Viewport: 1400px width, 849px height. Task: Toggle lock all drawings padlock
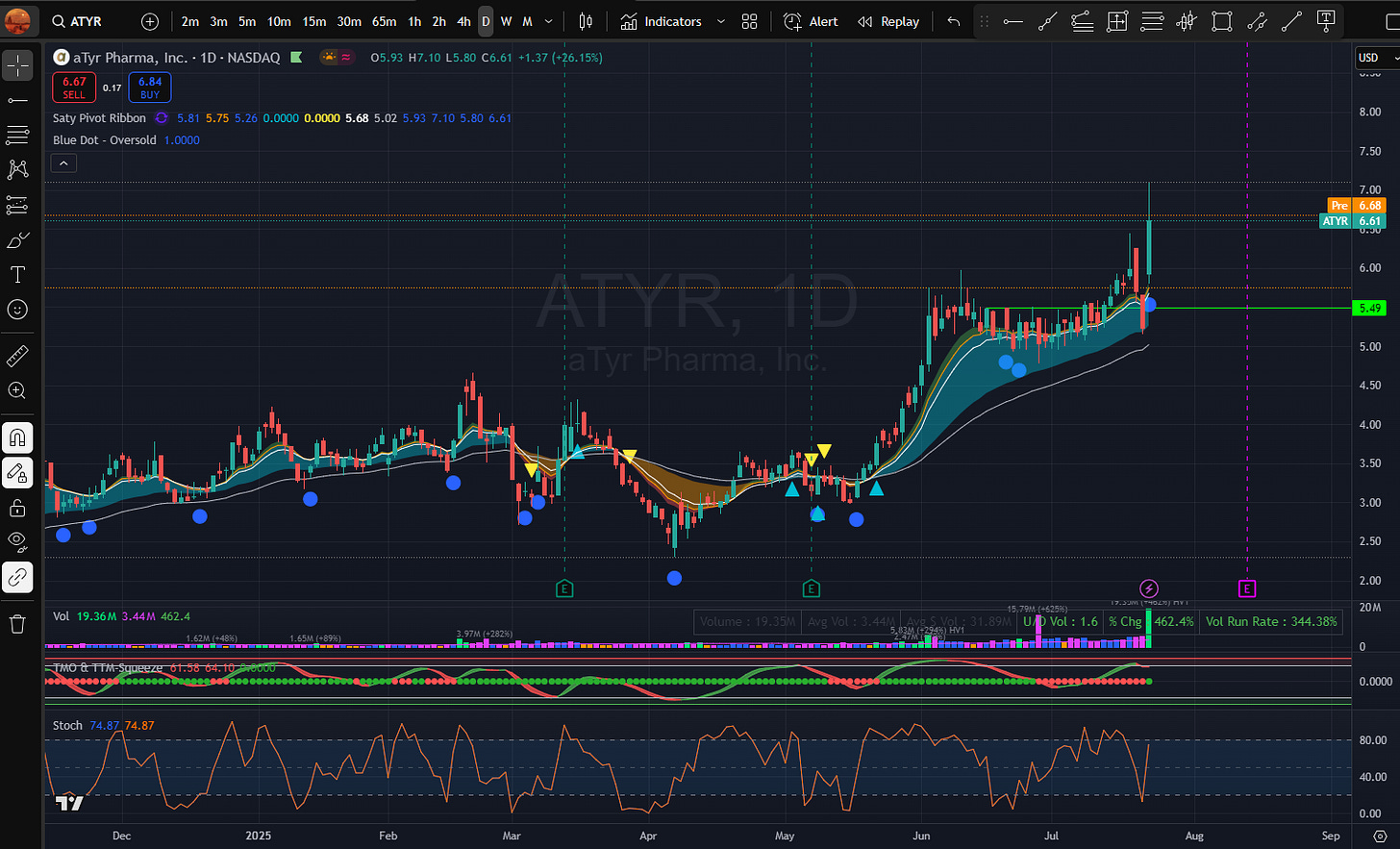(x=17, y=508)
